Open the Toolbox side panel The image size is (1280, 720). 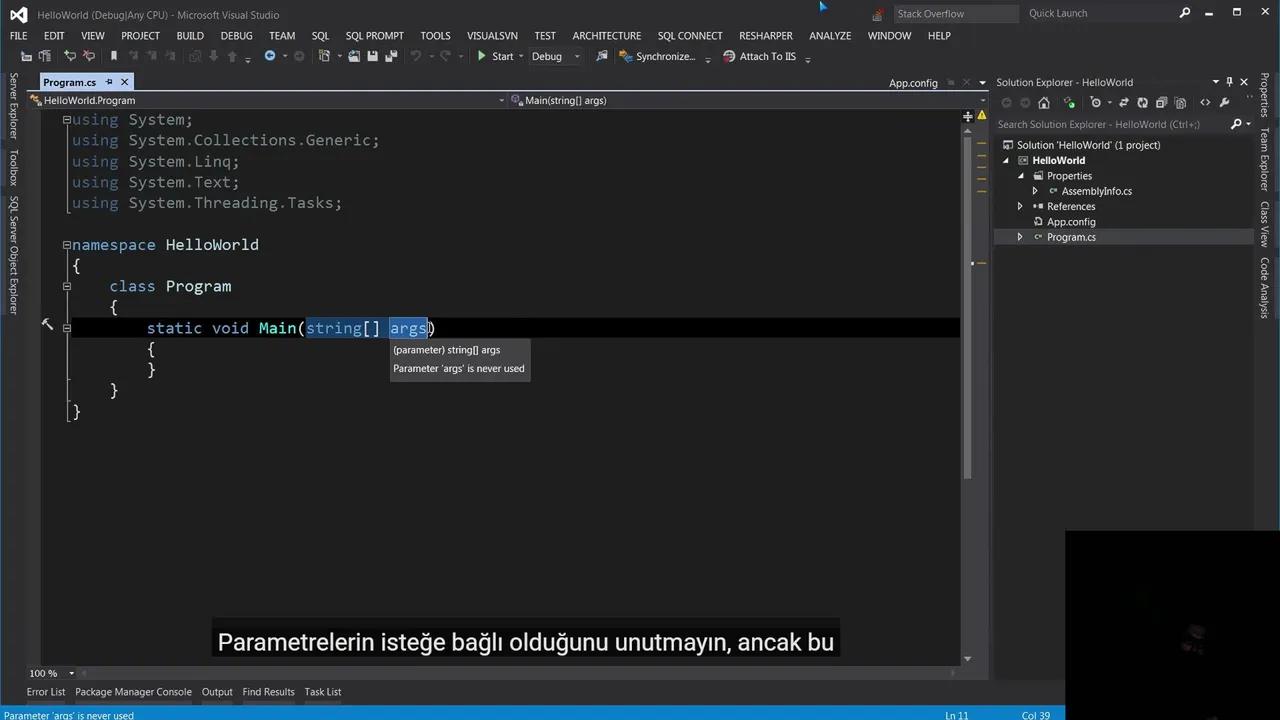[x=13, y=168]
